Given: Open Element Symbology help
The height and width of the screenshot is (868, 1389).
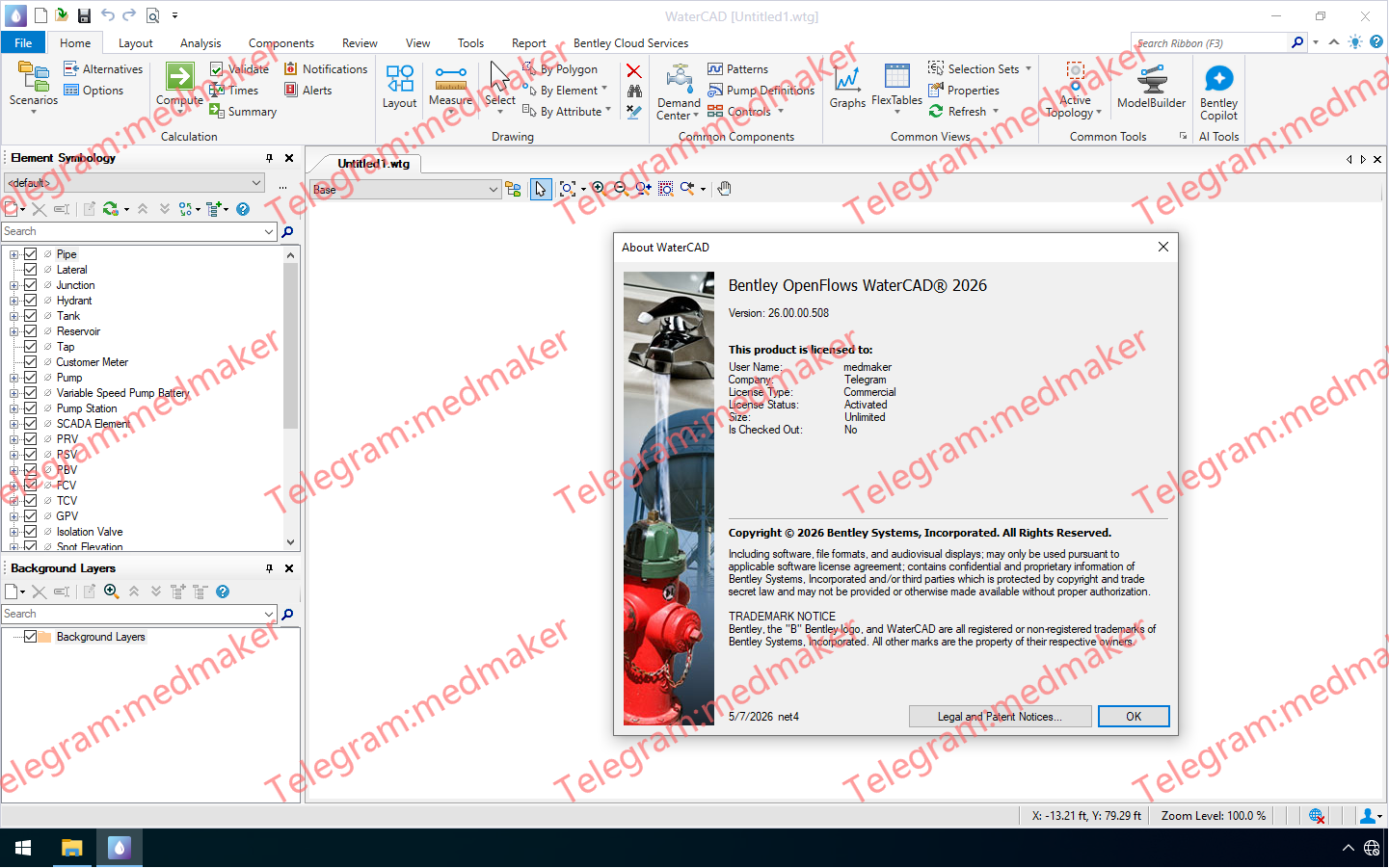Looking at the screenshot, I should (243, 209).
